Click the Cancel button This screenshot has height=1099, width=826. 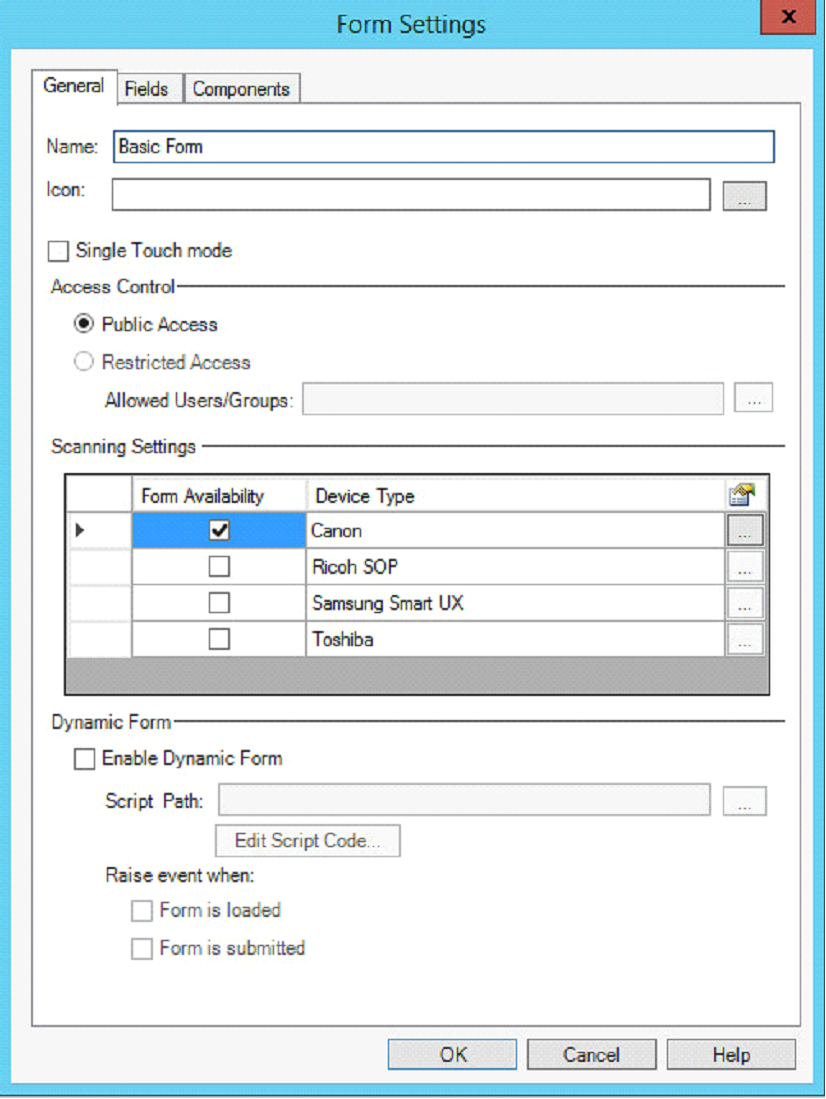pos(591,1055)
